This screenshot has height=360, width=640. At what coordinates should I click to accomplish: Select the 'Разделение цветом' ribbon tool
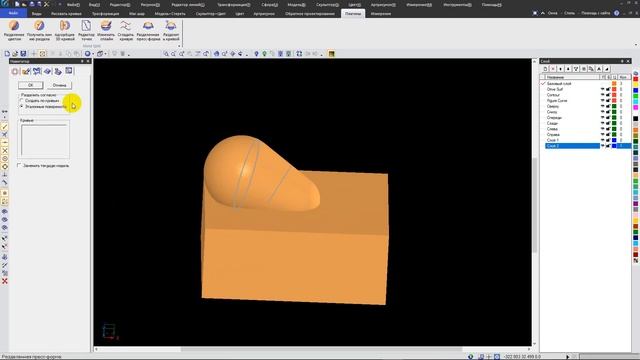(14, 31)
